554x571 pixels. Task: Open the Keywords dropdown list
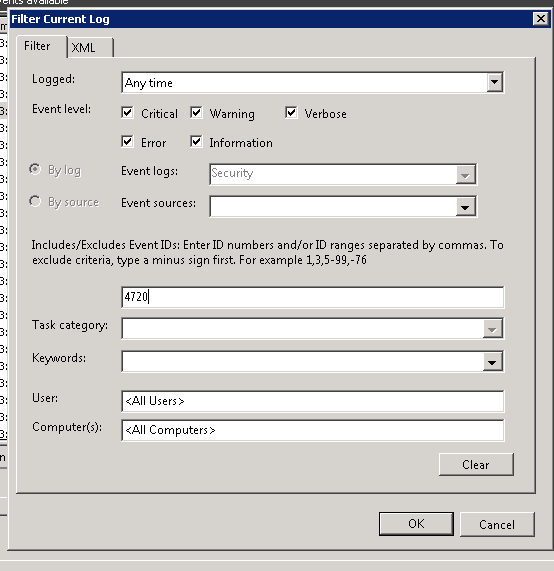coord(492,362)
